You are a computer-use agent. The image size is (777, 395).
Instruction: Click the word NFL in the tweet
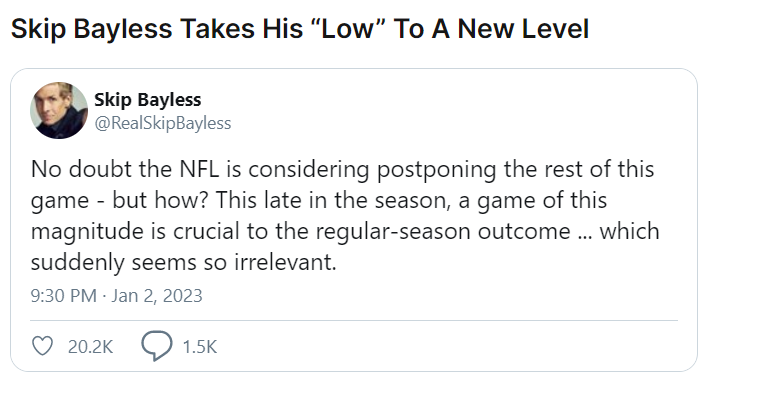tap(199, 169)
